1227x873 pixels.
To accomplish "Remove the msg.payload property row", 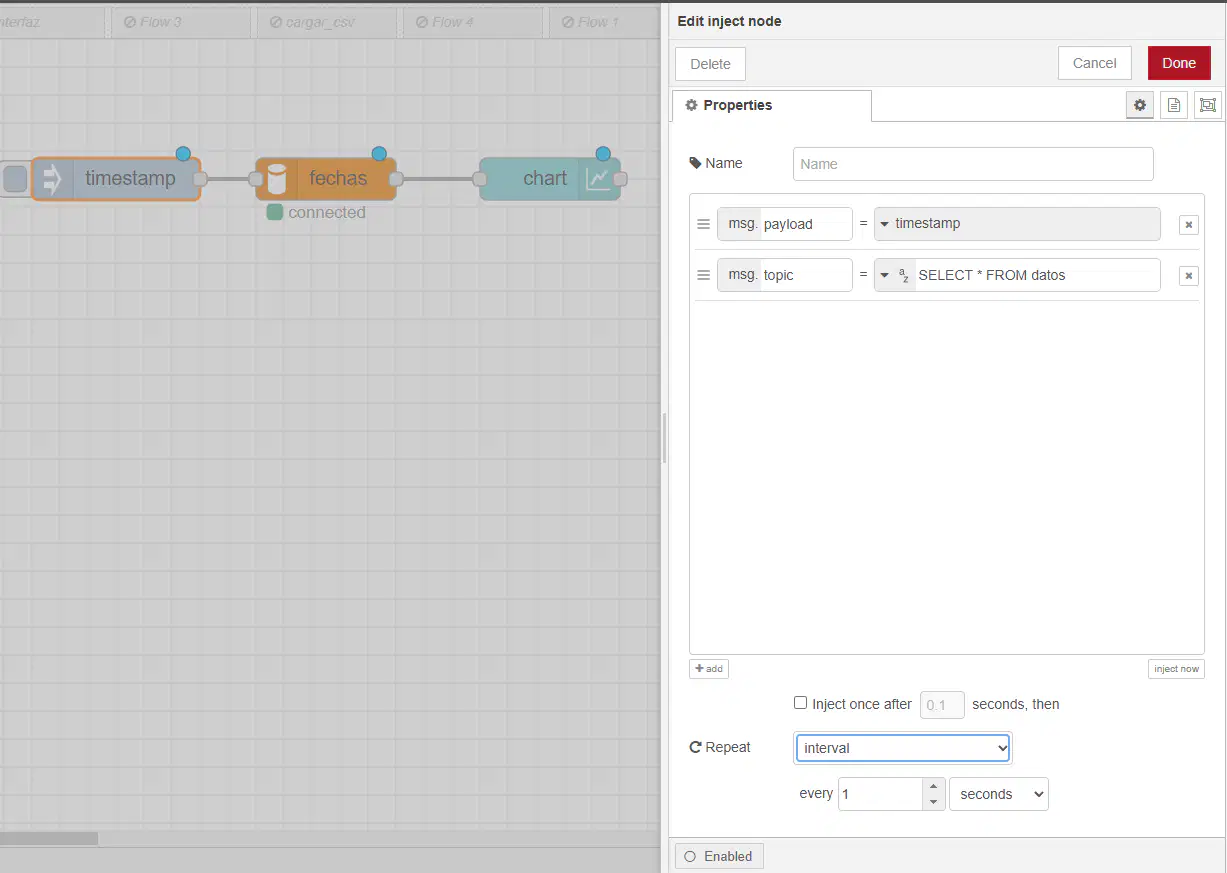I will (1188, 225).
